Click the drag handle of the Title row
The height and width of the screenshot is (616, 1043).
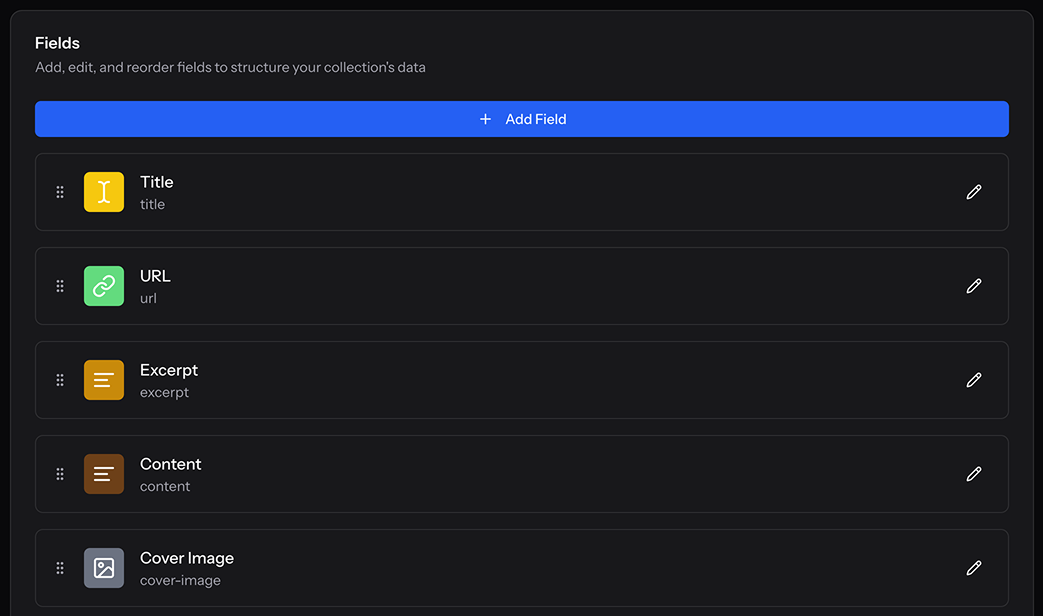(x=60, y=192)
